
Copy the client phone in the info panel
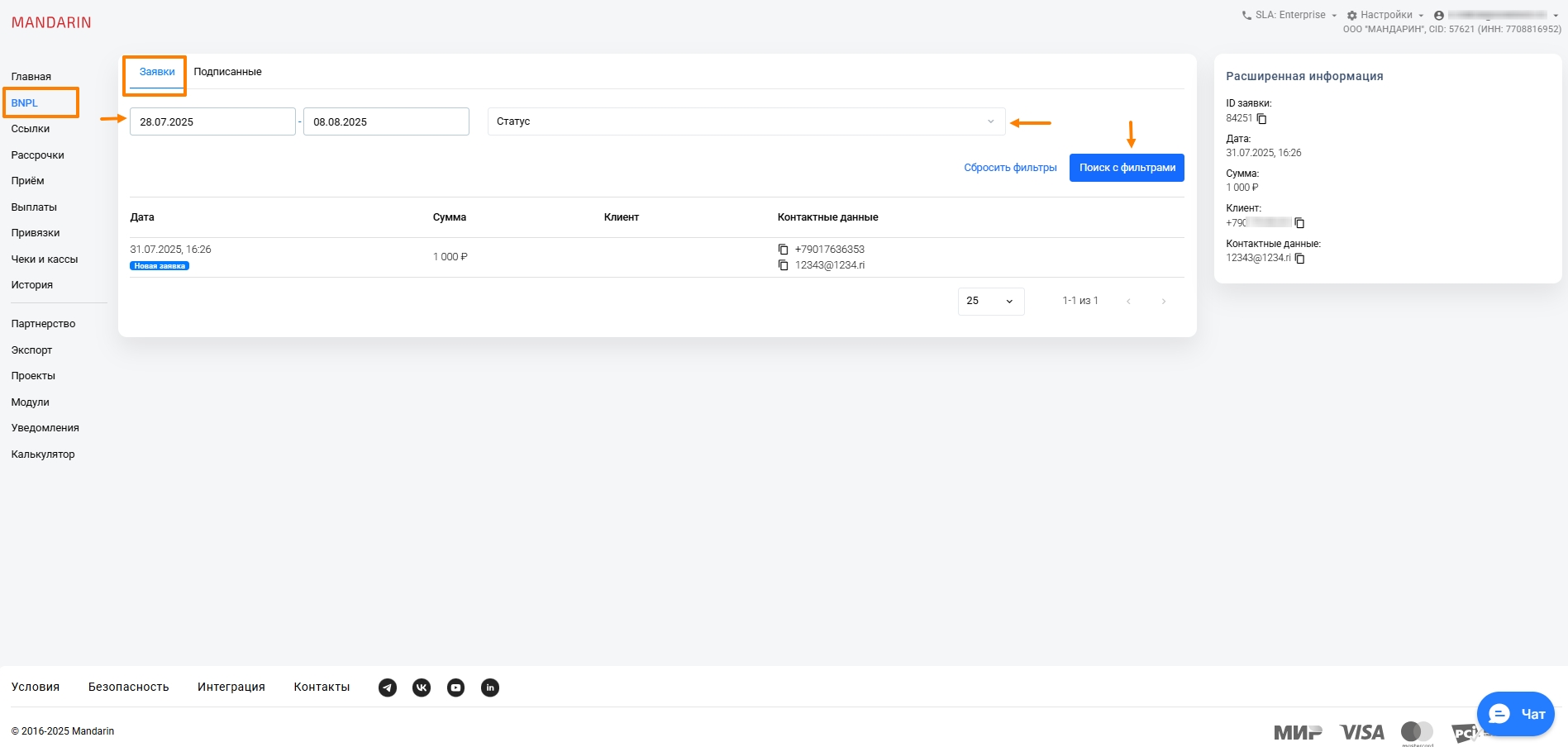click(1299, 223)
